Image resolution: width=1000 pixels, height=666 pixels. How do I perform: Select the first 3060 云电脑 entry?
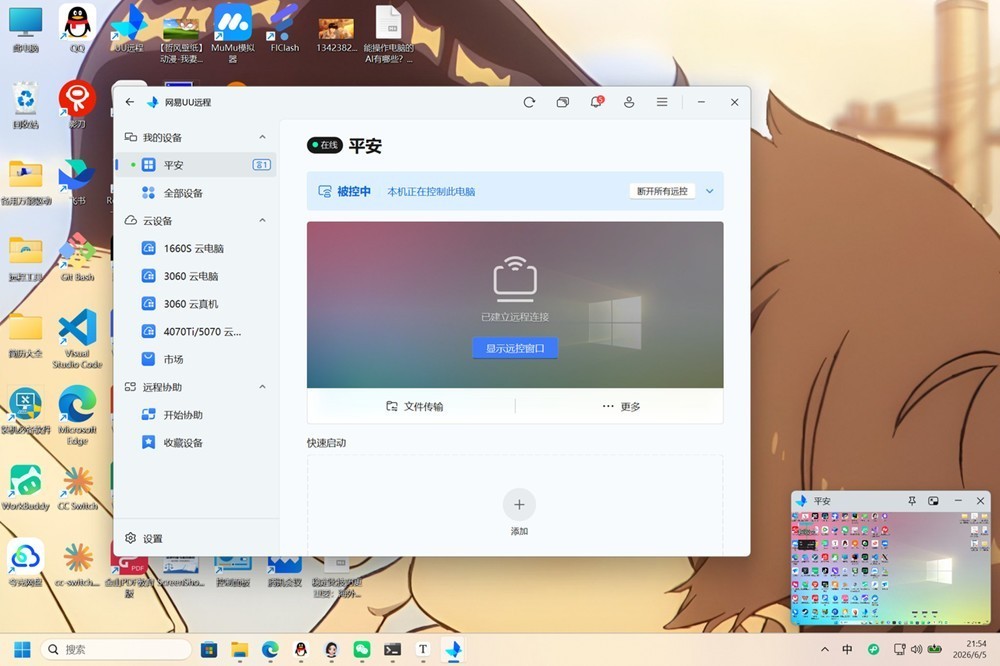[196, 276]
